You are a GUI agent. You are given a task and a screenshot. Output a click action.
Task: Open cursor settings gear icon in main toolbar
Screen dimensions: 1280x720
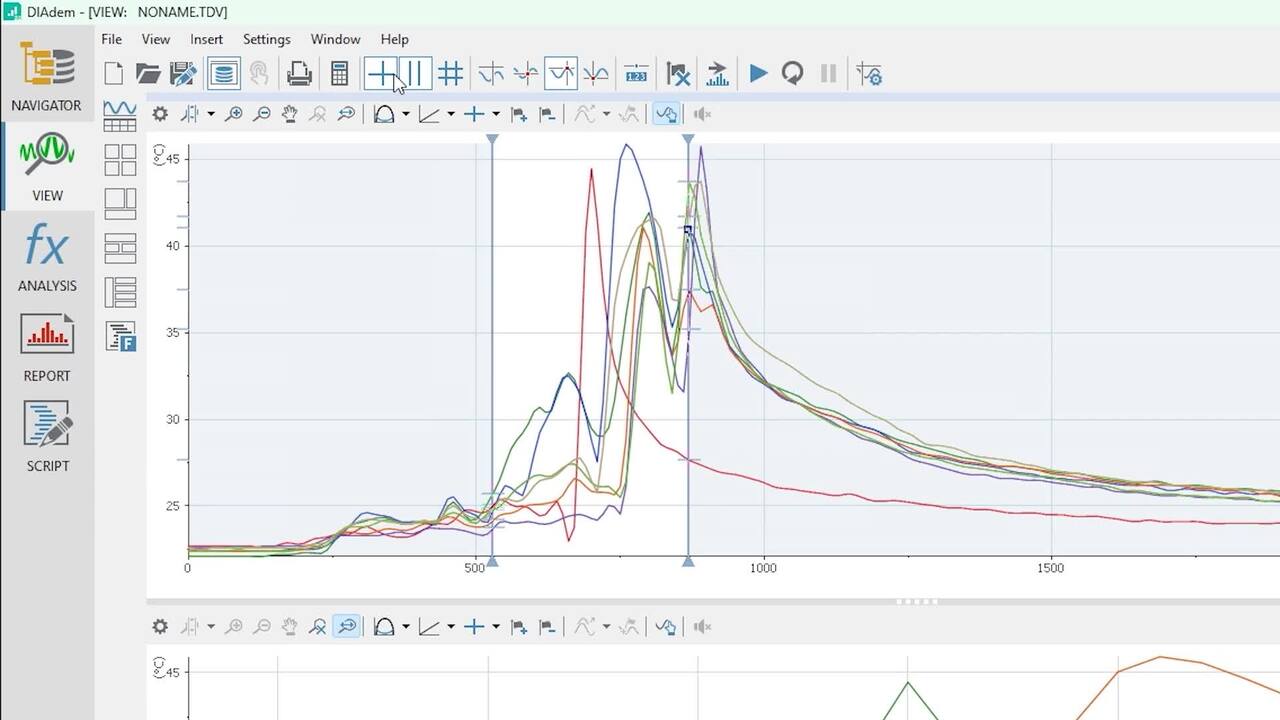869,74
